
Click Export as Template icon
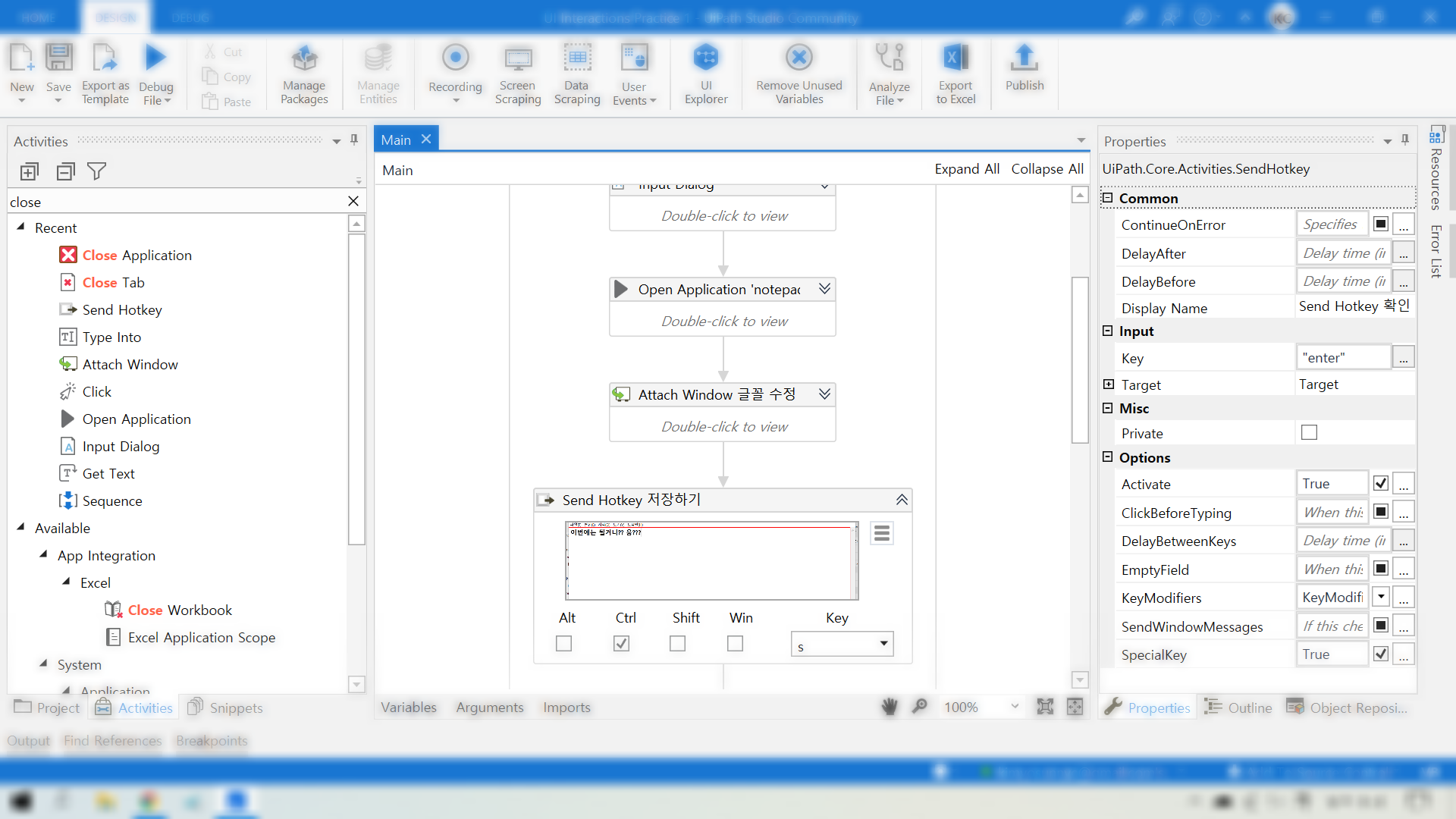click(x=105, y=58)
